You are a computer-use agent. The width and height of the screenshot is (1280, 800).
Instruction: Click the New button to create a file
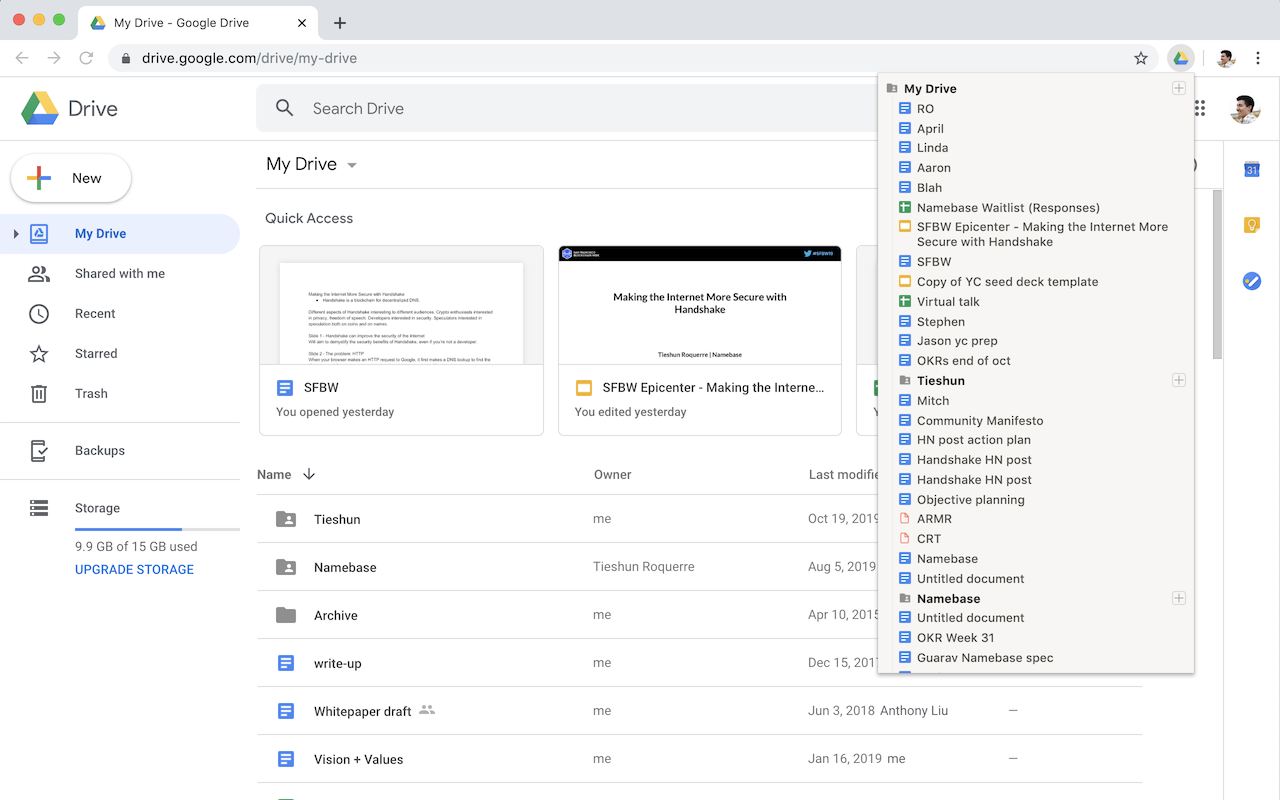point(70,178)
